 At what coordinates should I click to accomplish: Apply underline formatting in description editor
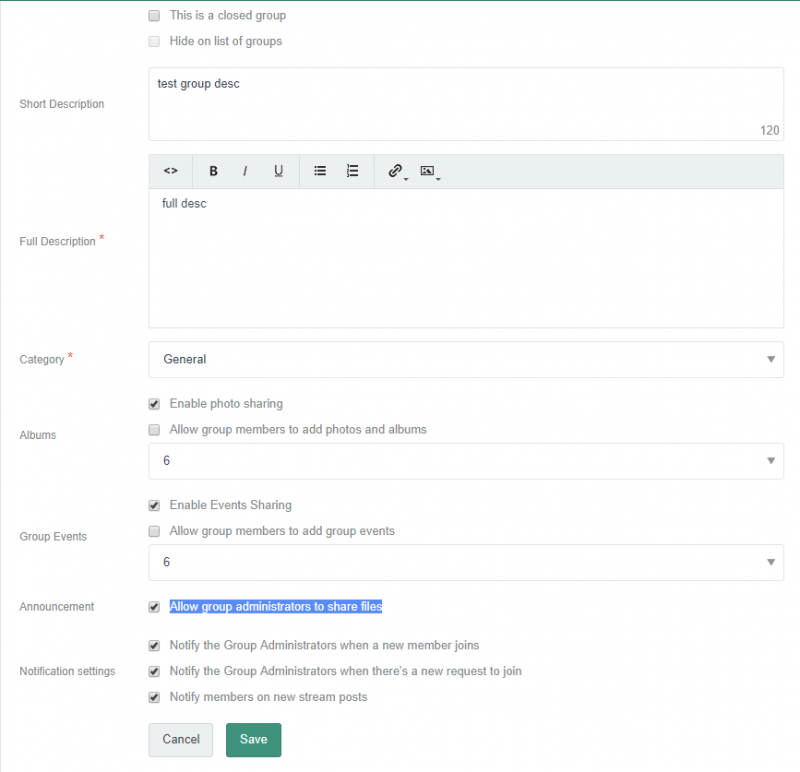(x=278, y=171)
